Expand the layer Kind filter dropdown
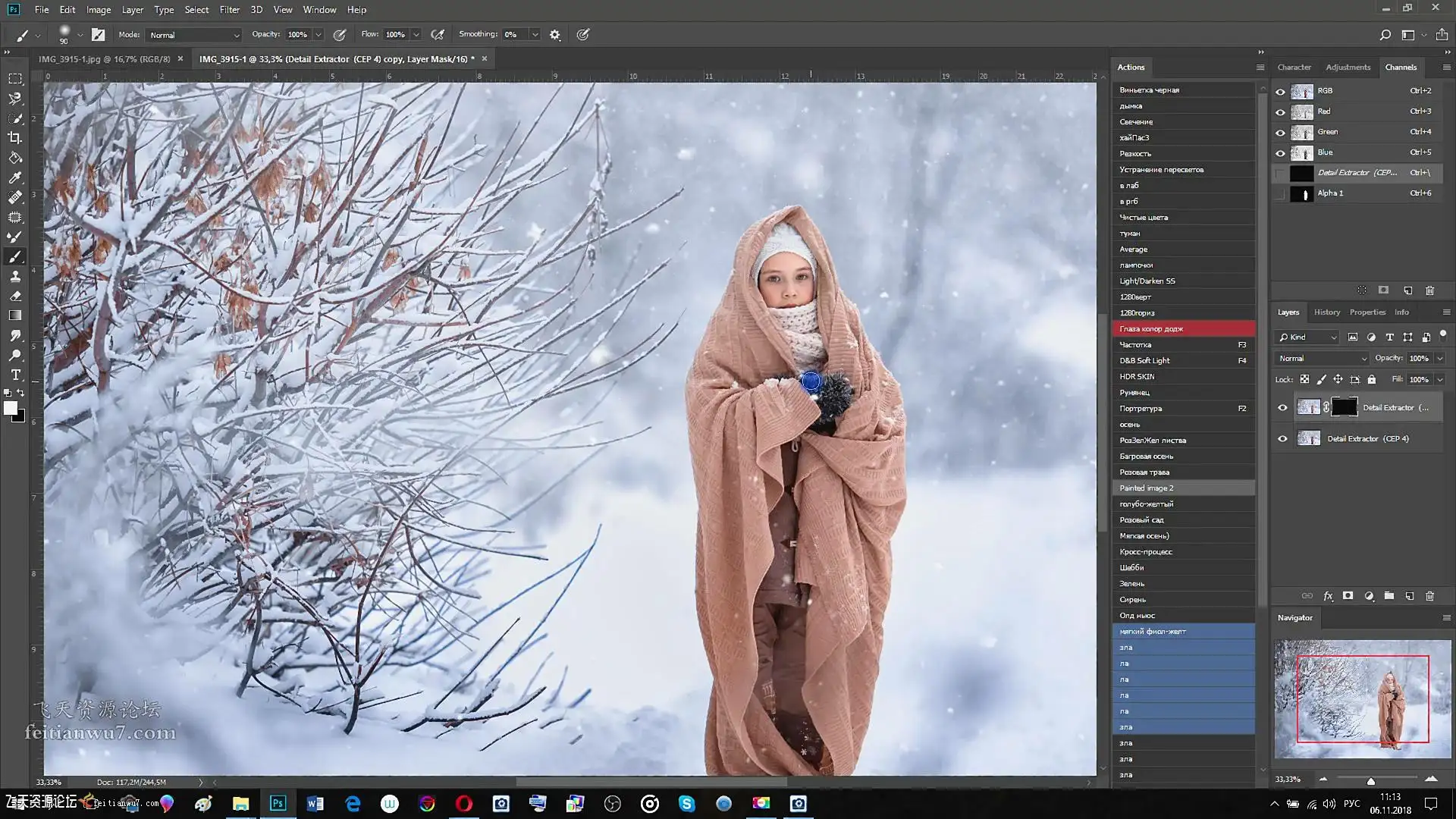 tap(1308, 337)
